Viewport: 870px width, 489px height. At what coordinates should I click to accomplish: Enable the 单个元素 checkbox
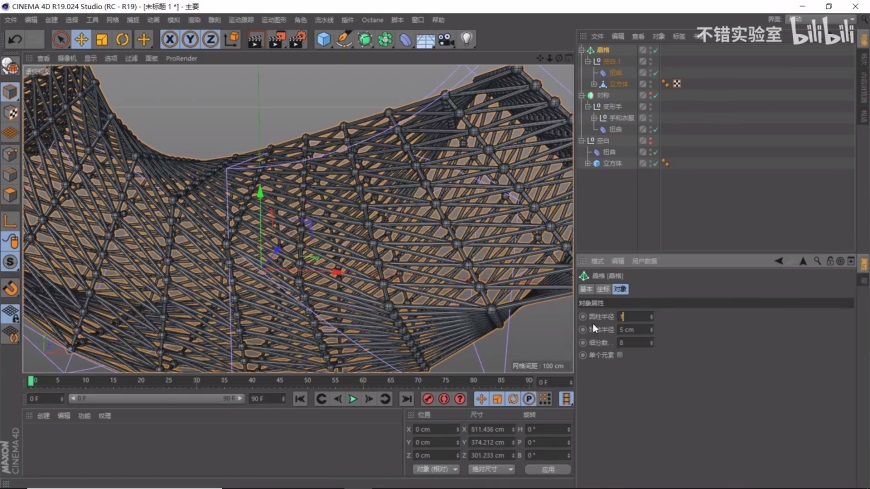pos(620,355)
